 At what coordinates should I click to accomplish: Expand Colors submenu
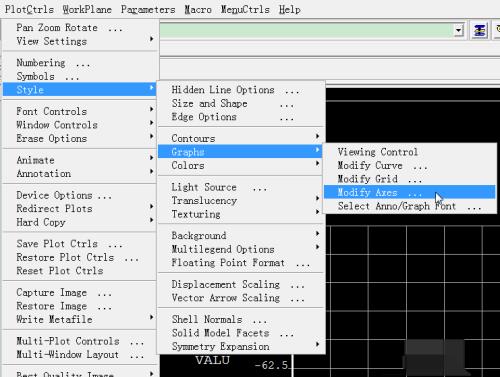pos(241,165)
